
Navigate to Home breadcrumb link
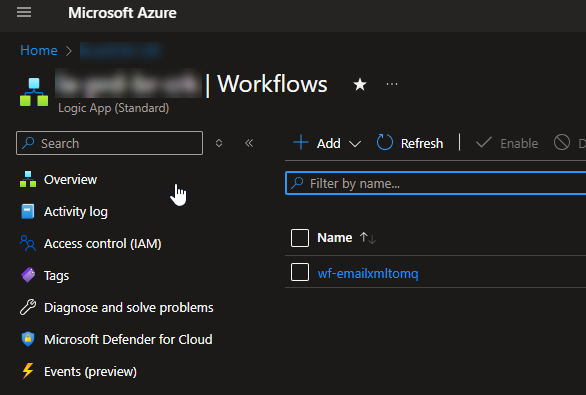(x=39, y=50)
